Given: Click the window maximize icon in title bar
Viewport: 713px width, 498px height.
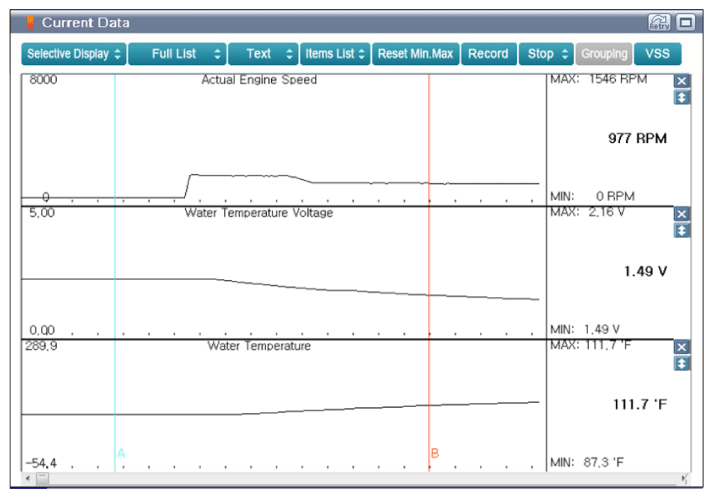Looking at the screenshot, I should pyautogui.click(x=685, y=22).
